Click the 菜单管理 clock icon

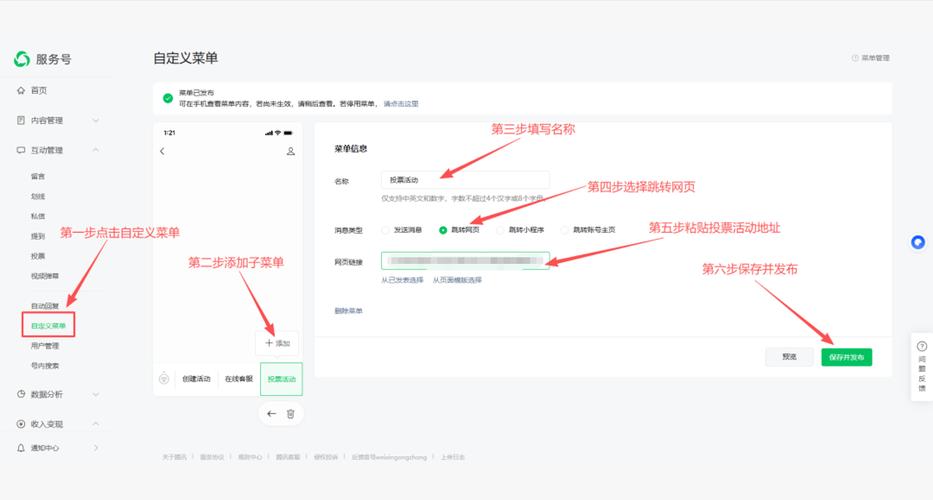point(855,58)
